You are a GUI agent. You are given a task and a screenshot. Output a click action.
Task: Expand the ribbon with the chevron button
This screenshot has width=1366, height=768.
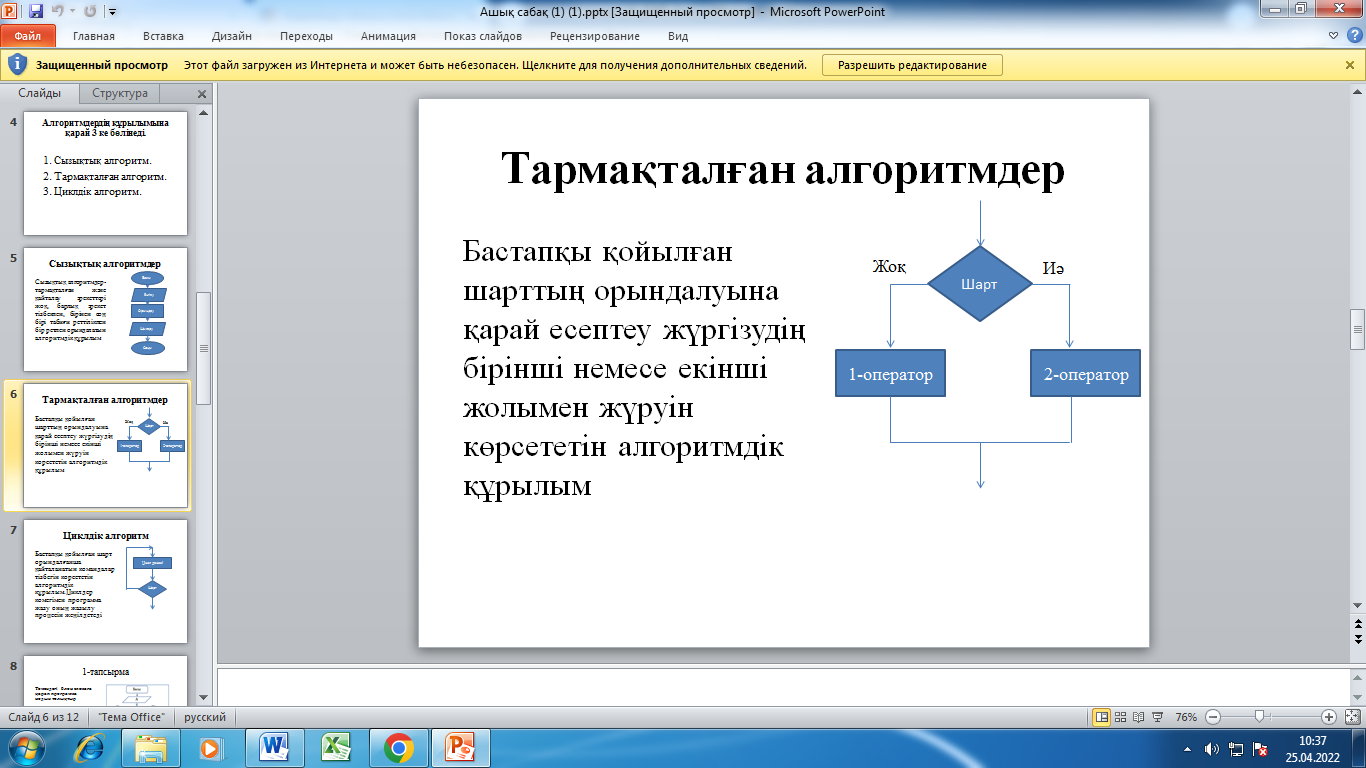1333,36
